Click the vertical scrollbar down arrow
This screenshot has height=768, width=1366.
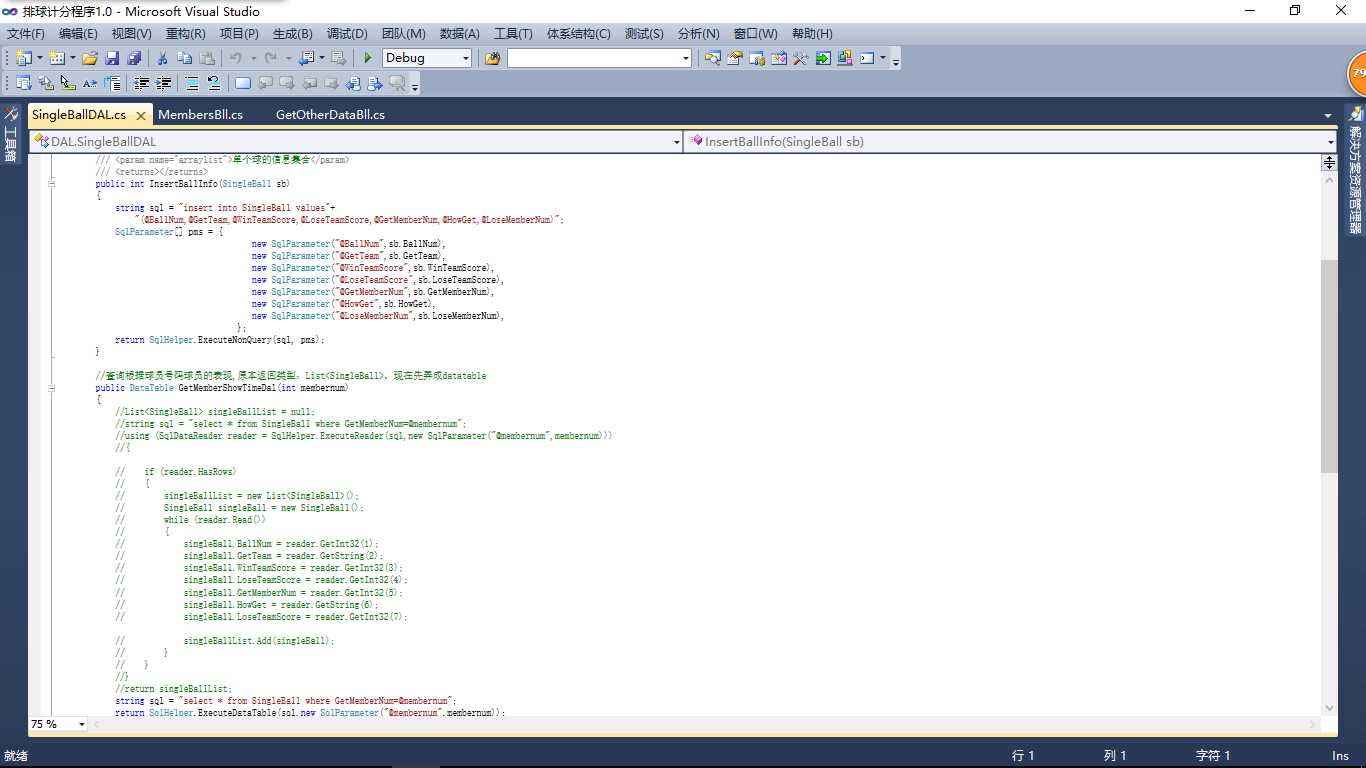(1329, 708)
